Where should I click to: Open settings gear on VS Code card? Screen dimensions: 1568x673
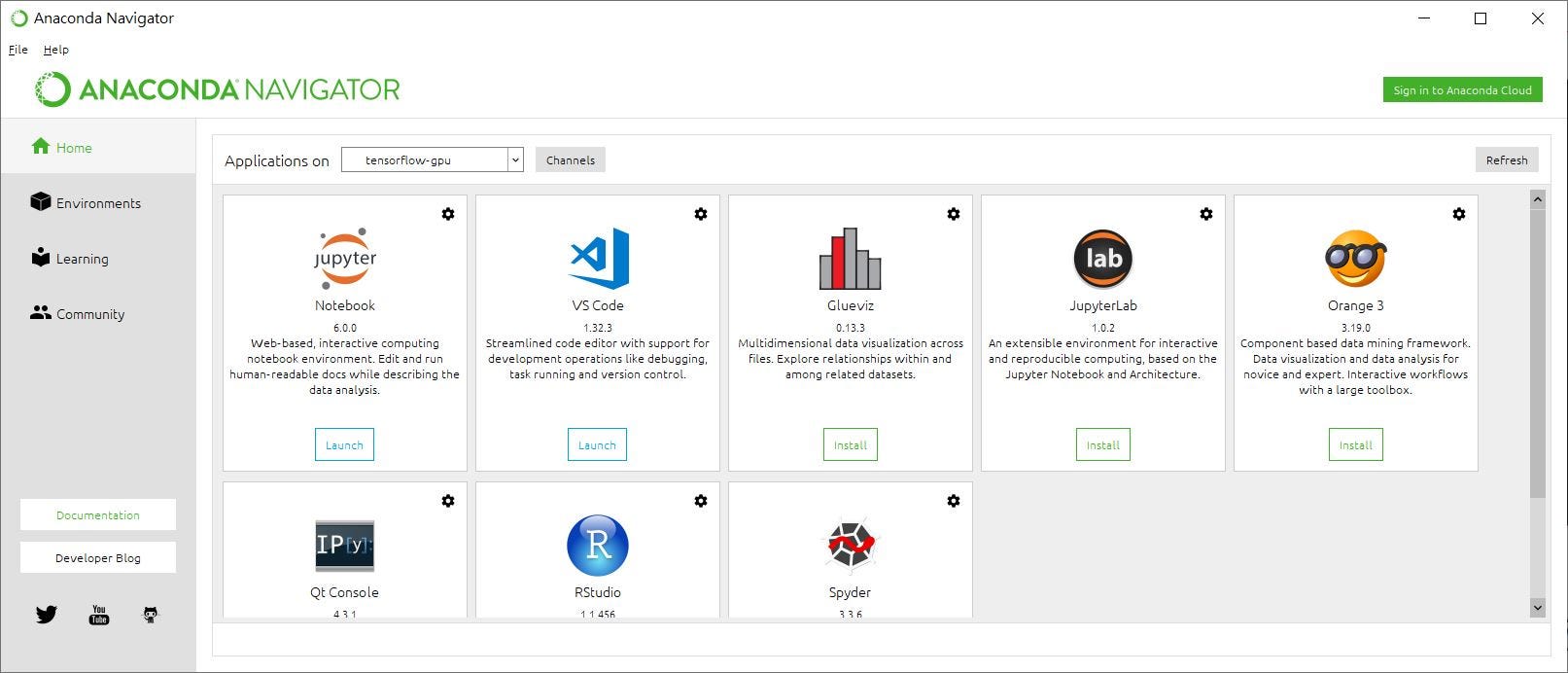[x=701, y=214]
